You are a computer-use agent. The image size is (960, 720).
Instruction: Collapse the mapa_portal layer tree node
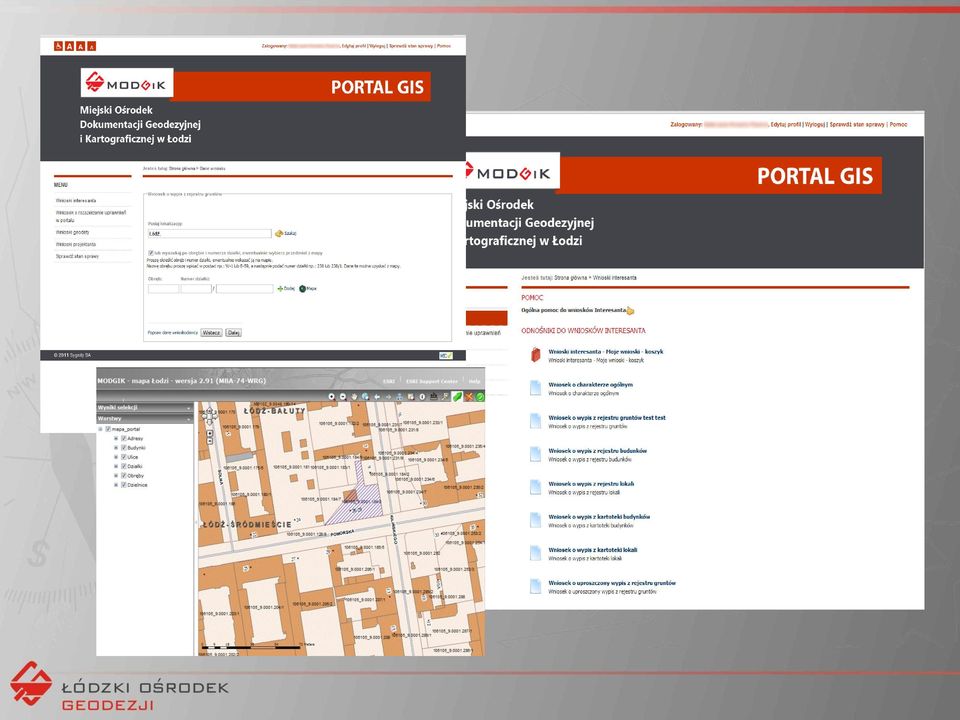pos(100,429)
